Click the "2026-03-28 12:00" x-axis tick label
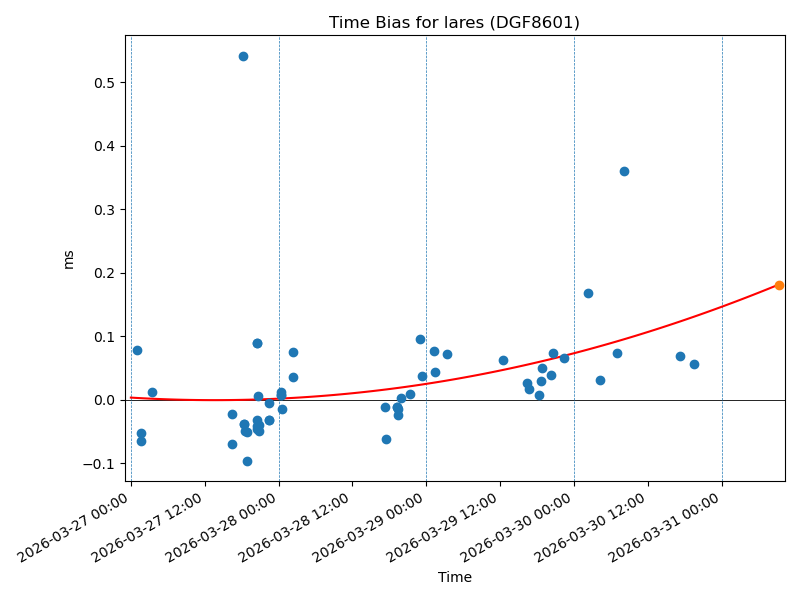The height and width of the screenshot is (600, 800). click(298, 528)
